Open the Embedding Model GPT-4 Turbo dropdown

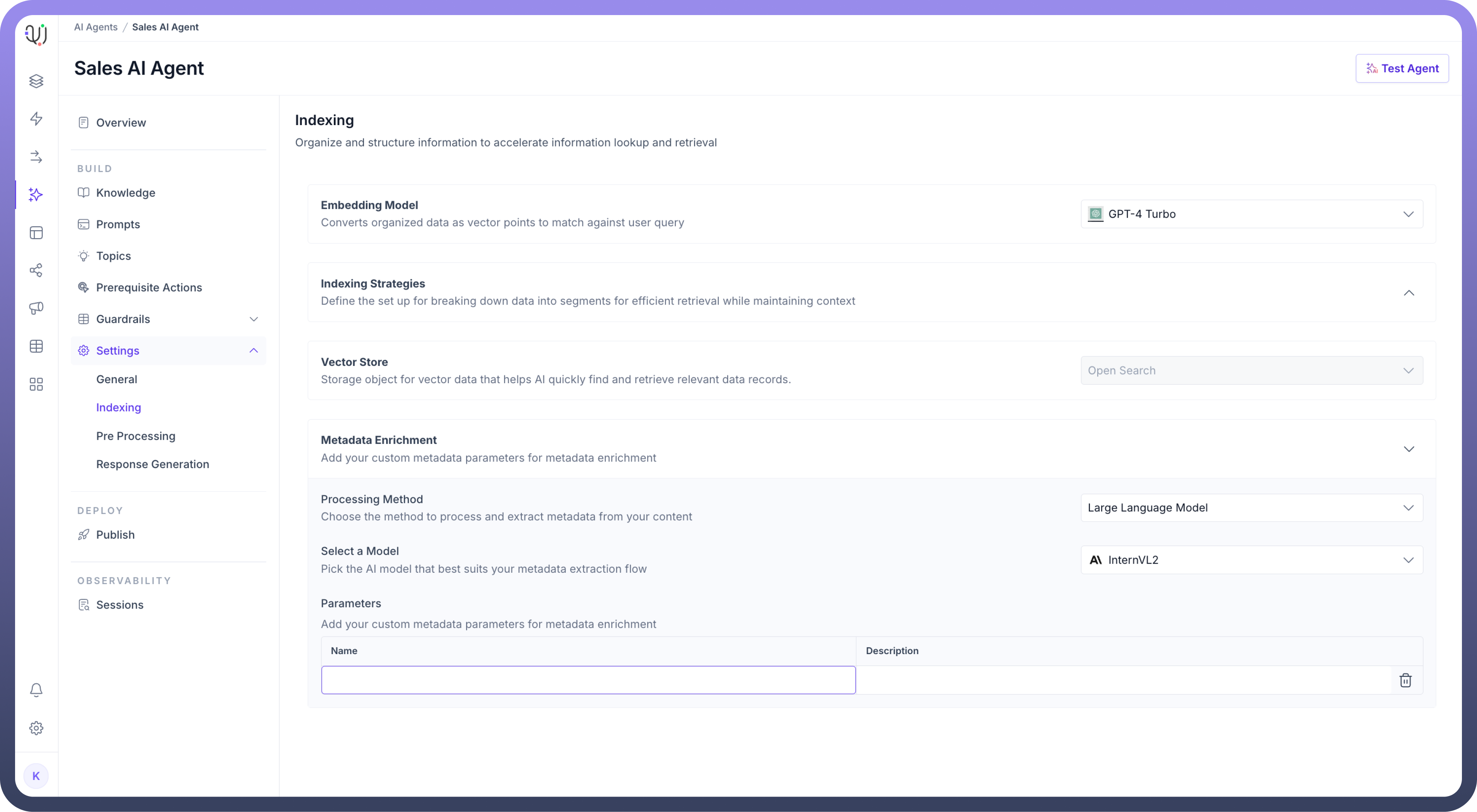pyautogui.click(x=1251, y=214)
